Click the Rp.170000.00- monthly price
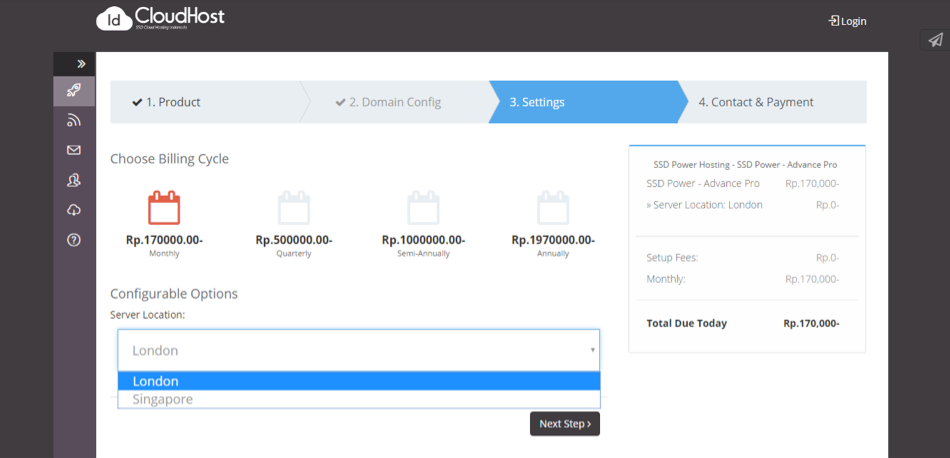950x458 pixels. (164, 240)
